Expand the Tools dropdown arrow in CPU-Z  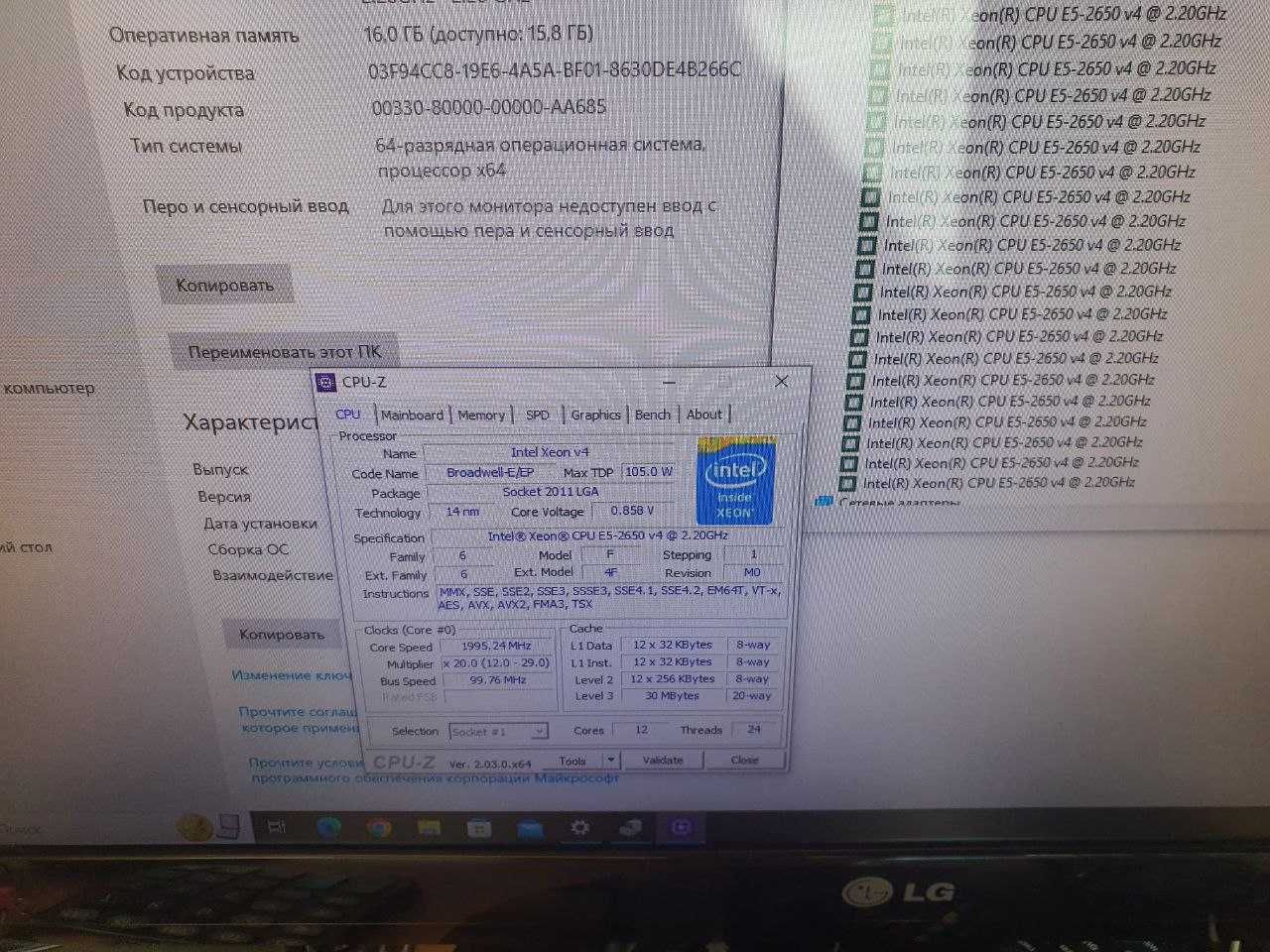point(611,761)
